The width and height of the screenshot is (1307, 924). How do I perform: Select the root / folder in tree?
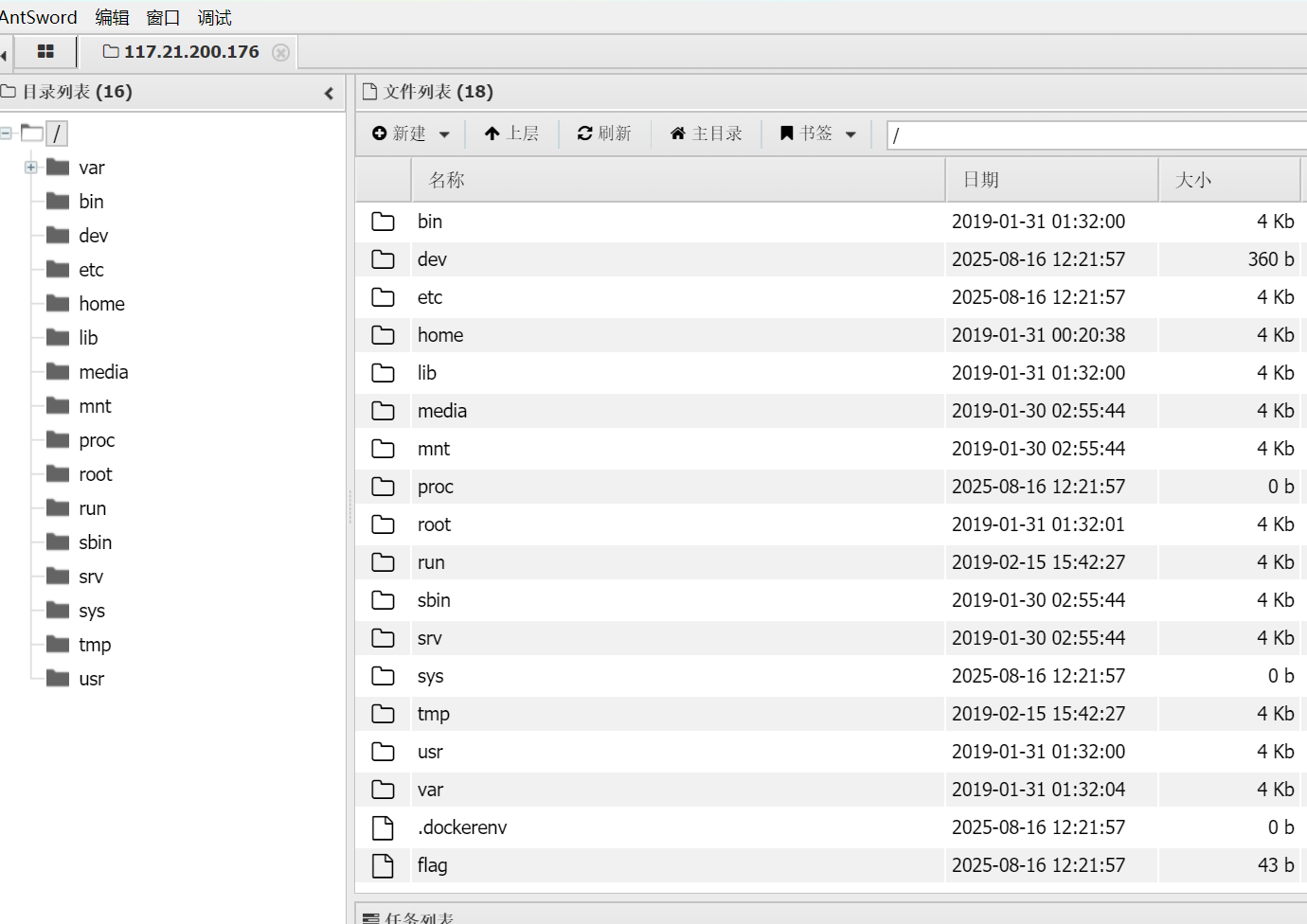click(57, 133)
